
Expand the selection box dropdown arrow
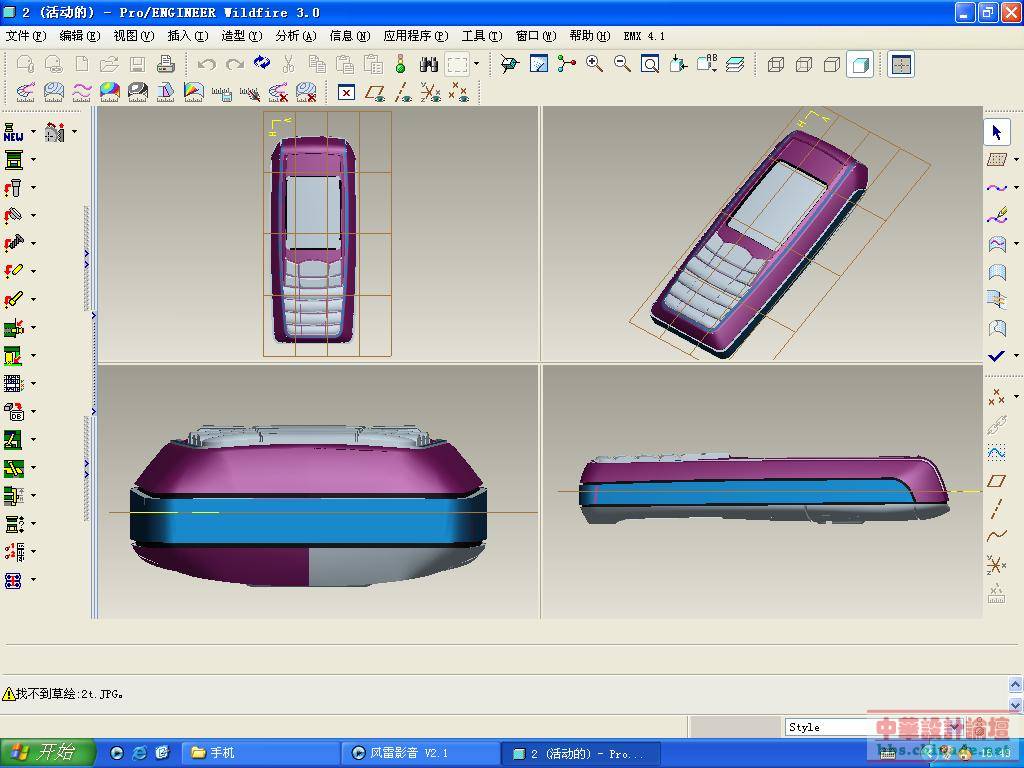tap(476, 64)
